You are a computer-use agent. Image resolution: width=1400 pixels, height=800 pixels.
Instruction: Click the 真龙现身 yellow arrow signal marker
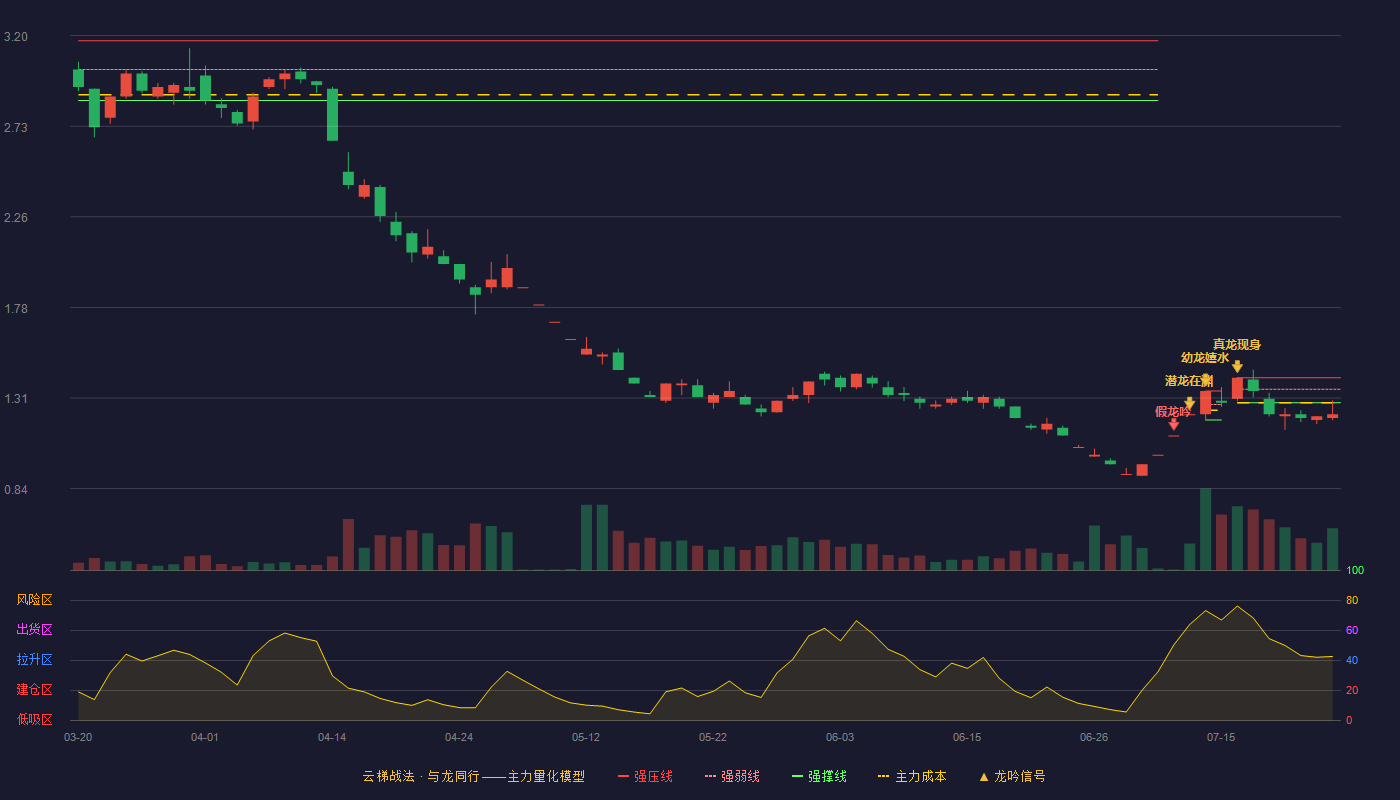(x=1237, y=367)
